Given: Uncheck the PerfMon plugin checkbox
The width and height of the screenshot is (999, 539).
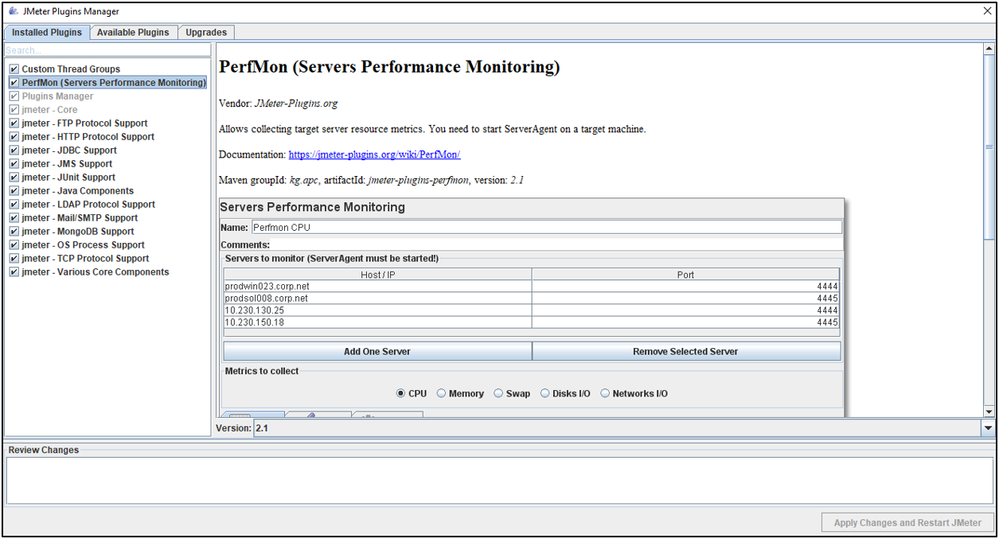Looking at the screenshot, I should click(x=14, y=82).
